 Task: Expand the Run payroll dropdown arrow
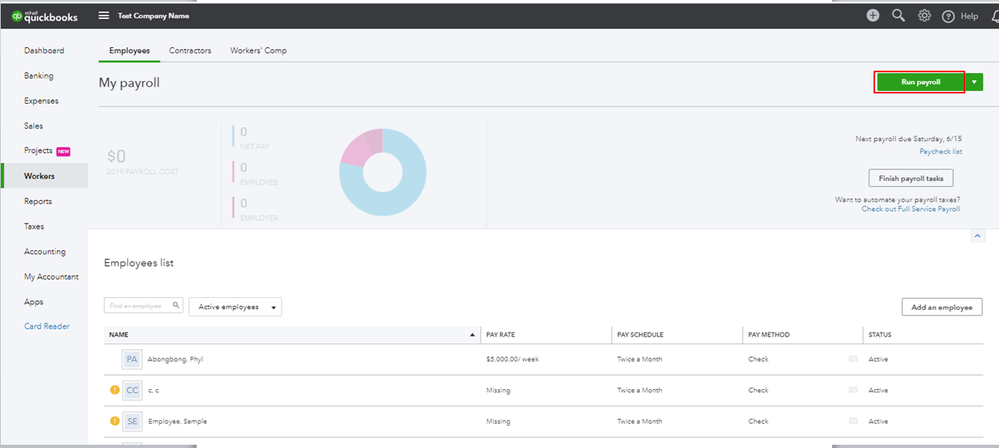click(x=974, y=82)
